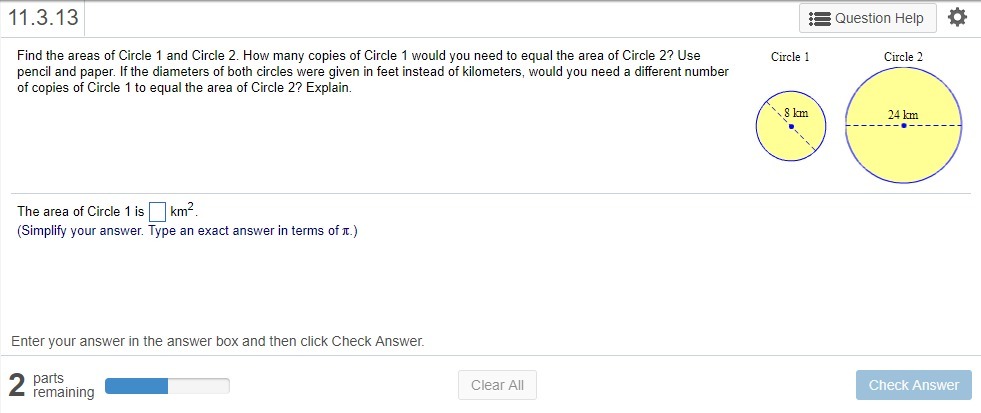Click the area of Circle 1 answer box
This screenshot has width=981, height=413.
157,212
